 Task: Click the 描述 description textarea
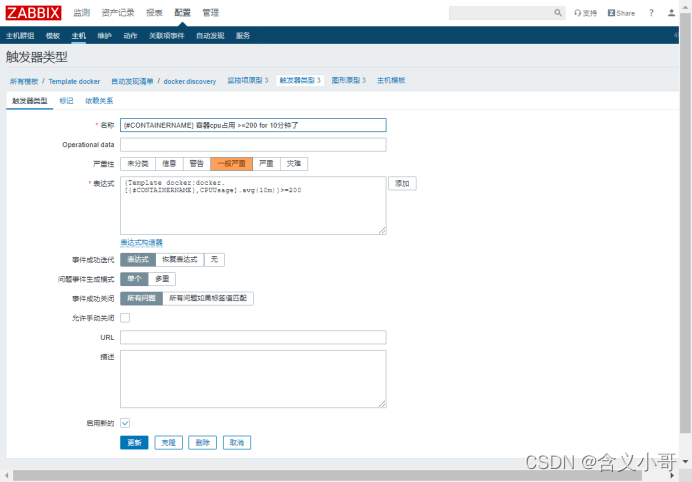point(253,379)
